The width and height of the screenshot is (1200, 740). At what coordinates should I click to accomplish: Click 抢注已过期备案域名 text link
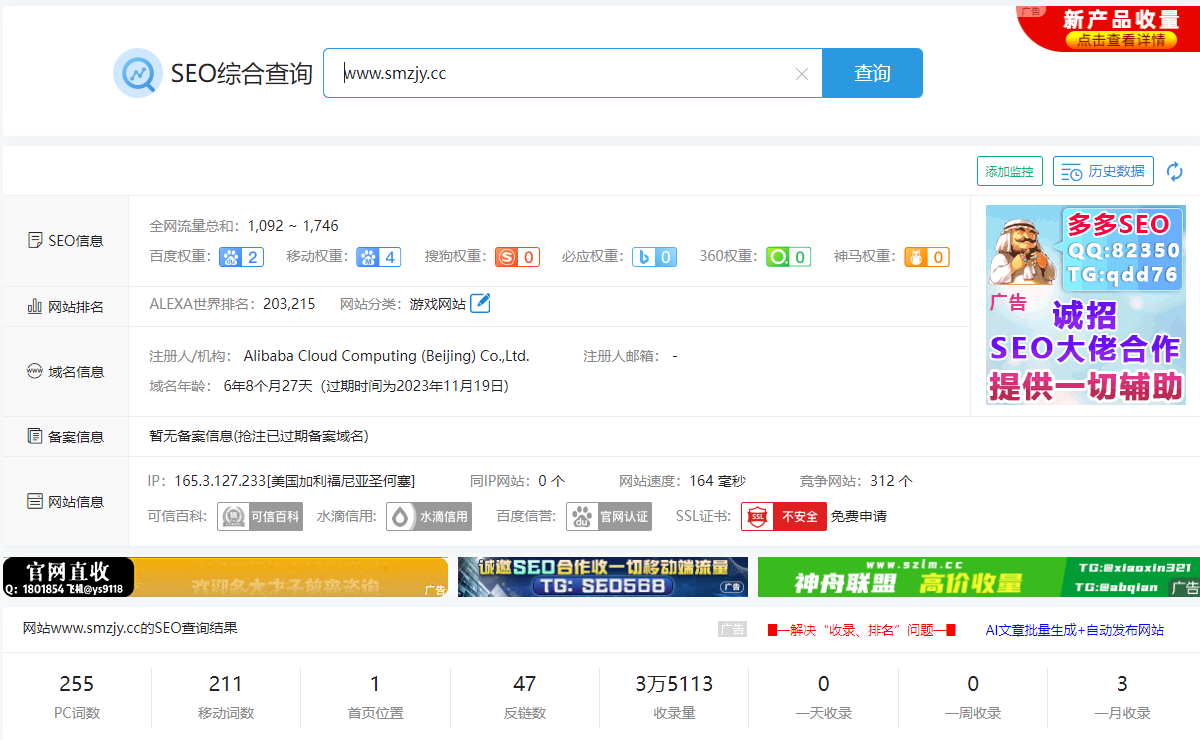click(299, 436)
